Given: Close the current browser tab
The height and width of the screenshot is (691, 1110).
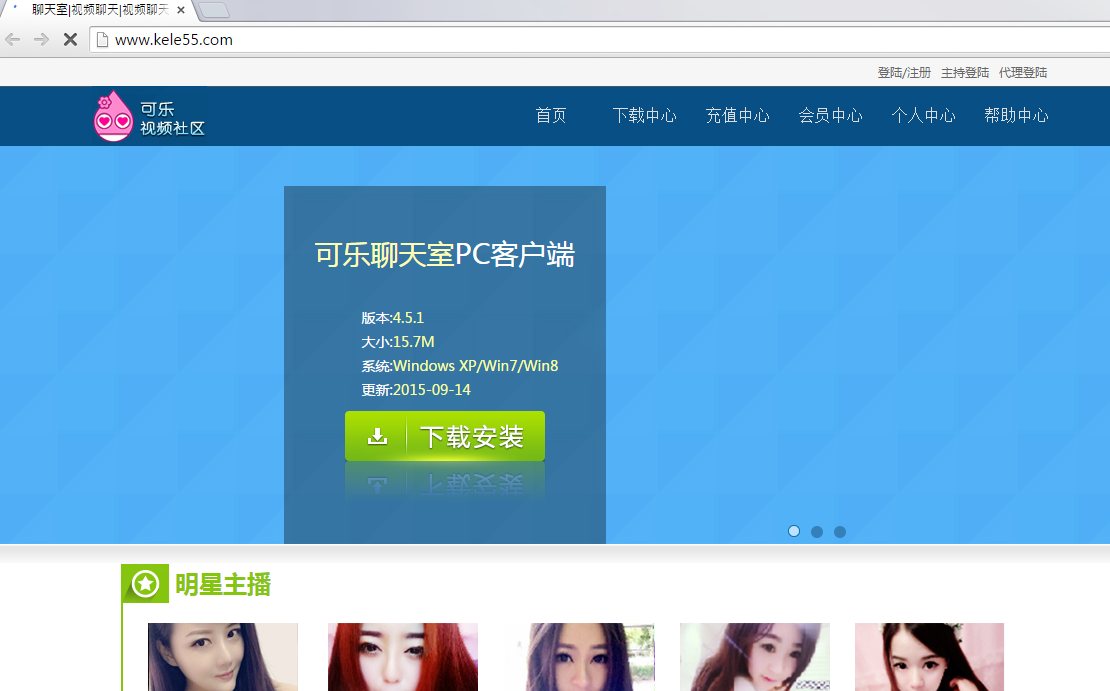Looking at the screenshot, I should click(181, 10).
